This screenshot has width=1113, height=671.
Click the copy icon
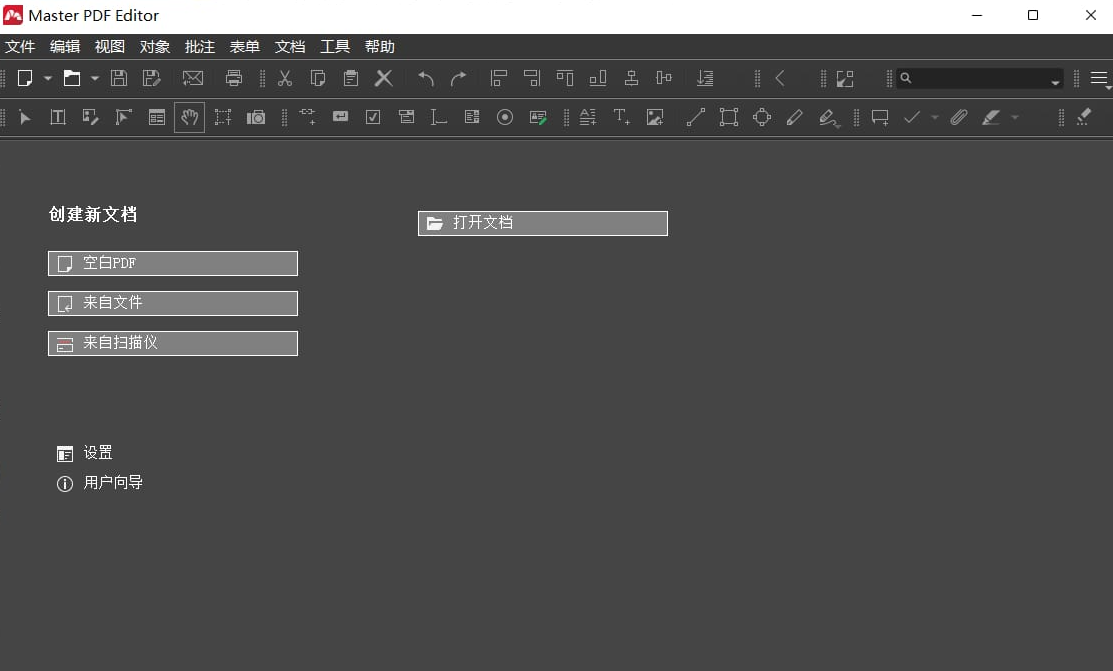tap(318, 78)
